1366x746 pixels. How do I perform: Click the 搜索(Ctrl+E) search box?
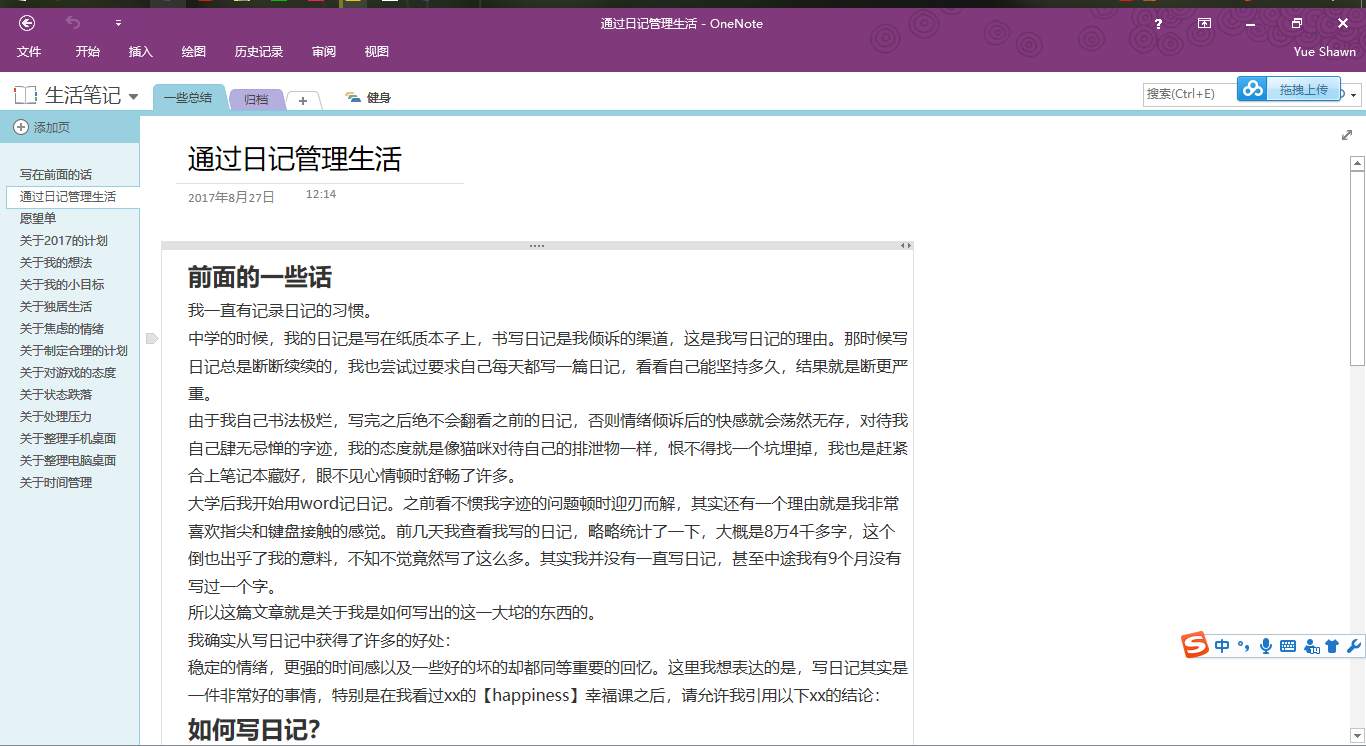1189,94
